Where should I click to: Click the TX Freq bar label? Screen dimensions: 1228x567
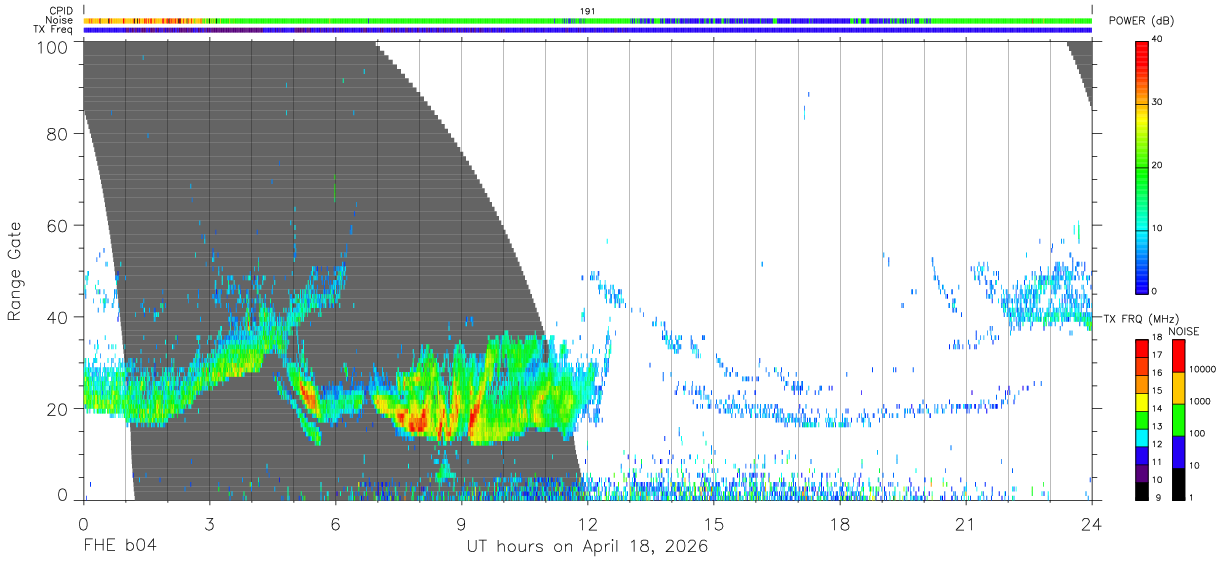coord(53,30)
